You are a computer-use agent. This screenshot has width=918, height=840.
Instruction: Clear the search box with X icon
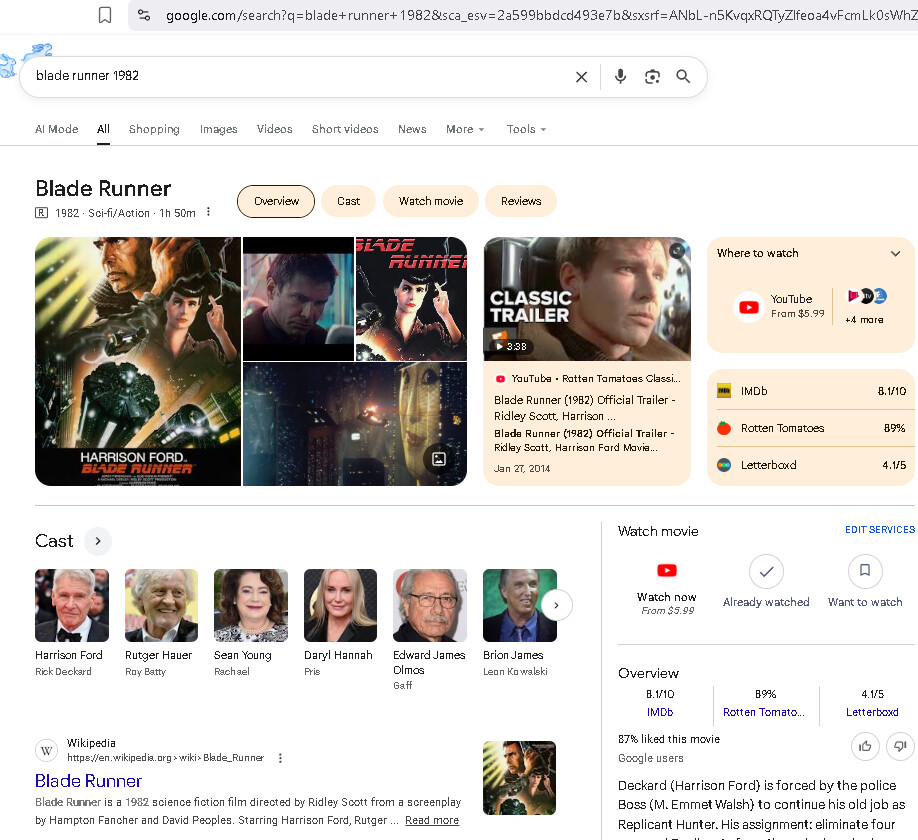pos(581,77)
